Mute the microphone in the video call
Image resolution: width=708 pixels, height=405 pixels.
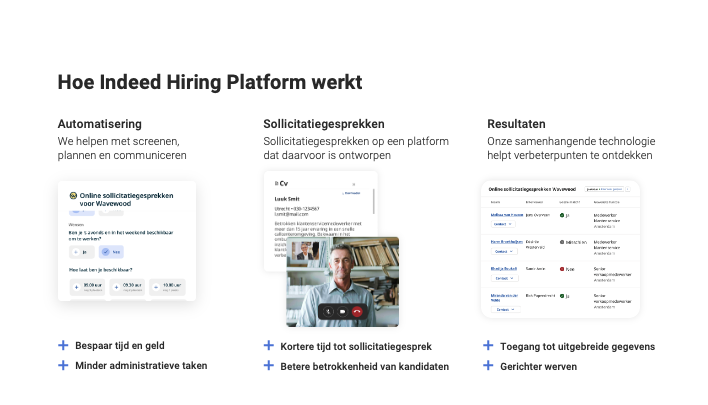click(328, 312)
